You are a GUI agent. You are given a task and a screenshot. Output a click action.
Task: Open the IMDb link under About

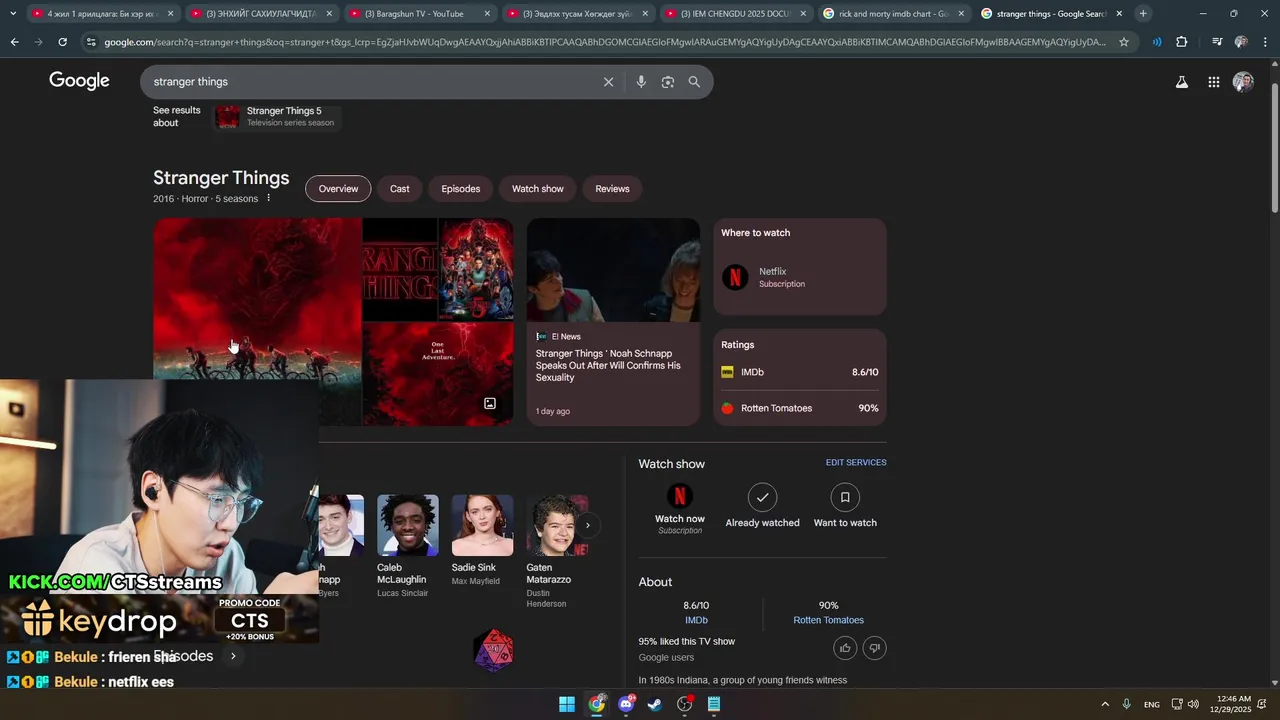(x=696, y=620)
